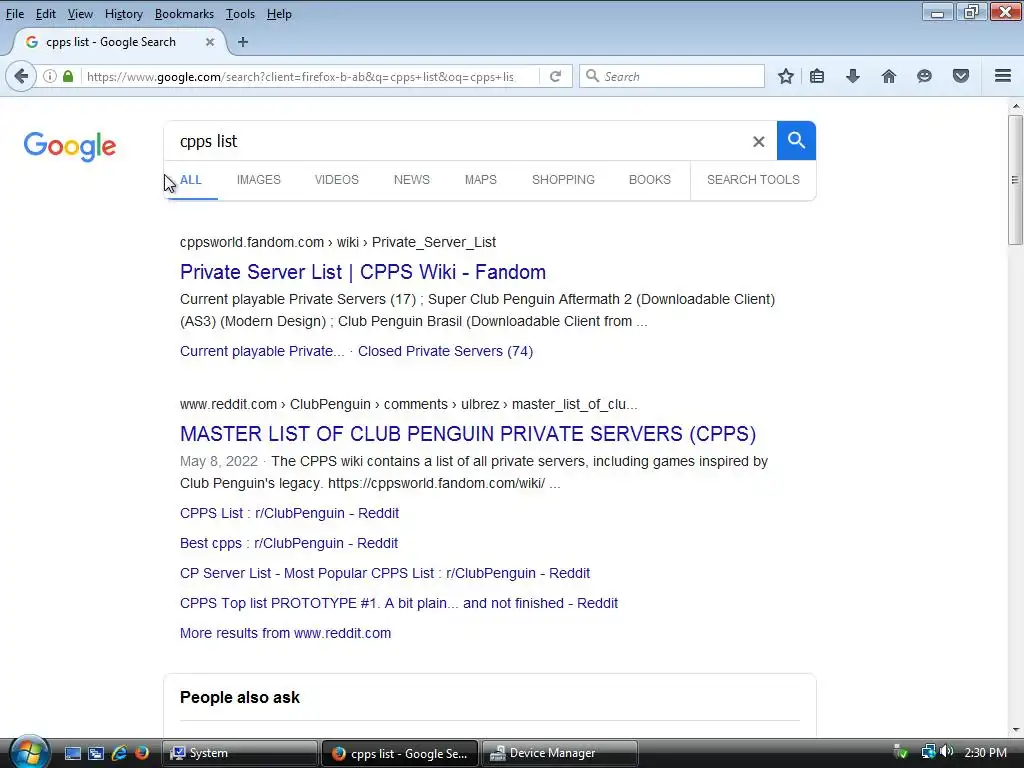Open the File menu
This screenshot has height=768, width=1024.
coord(14,14)
